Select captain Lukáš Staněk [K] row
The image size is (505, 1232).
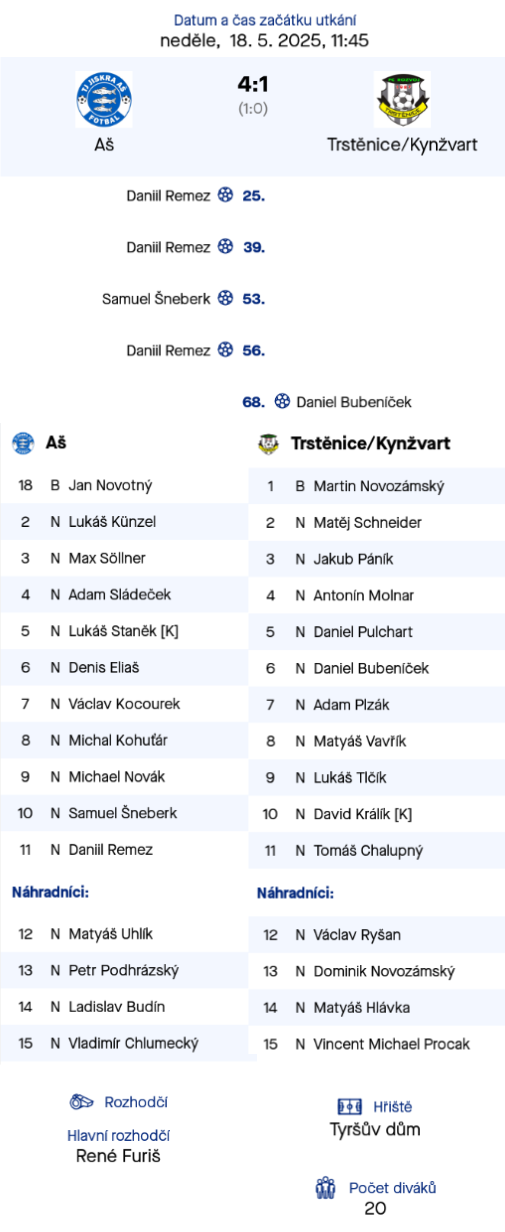click(x=124, y=631)
